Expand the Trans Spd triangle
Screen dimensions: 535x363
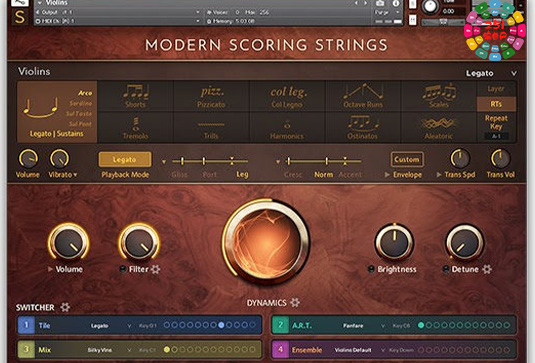coord(439,175)
